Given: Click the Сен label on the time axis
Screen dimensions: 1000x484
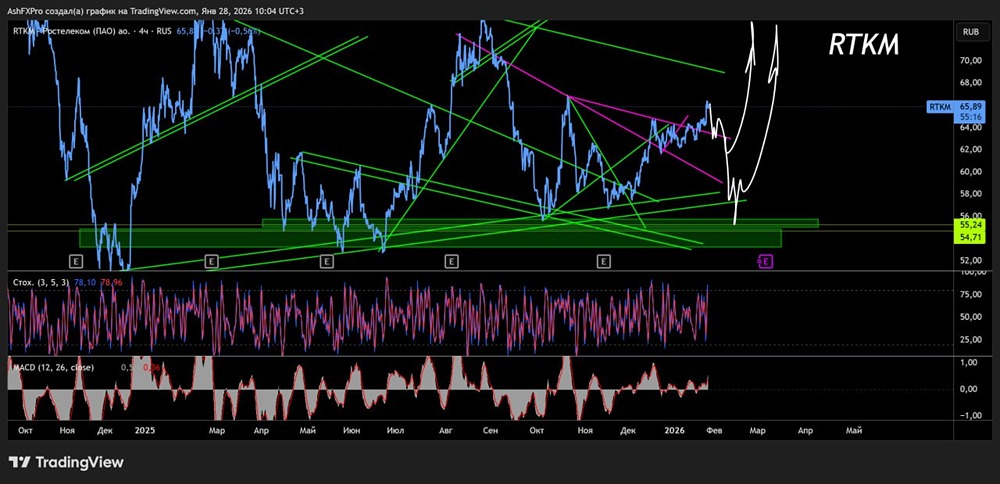Looking at the screenshot, I should pyautogui.click(x=490, y=430).
